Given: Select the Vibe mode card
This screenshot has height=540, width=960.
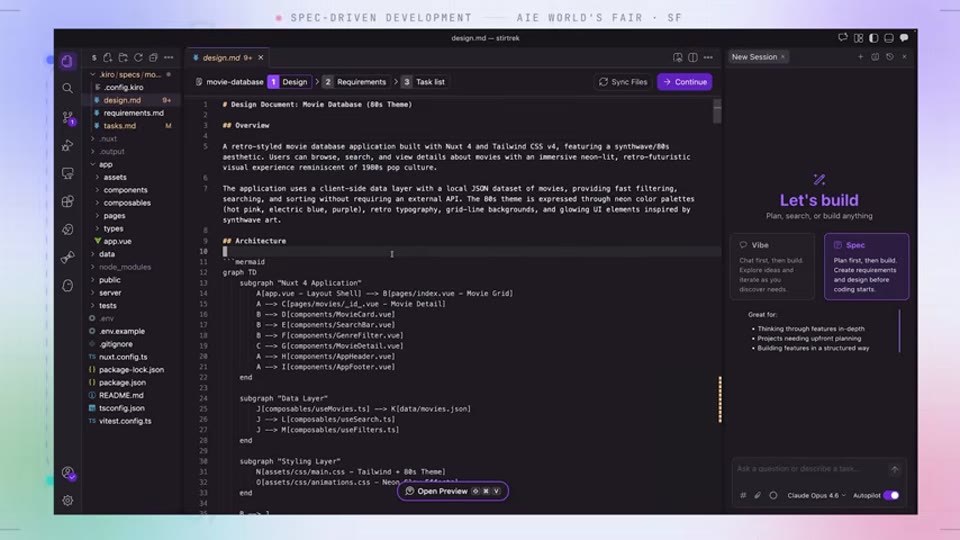Looking at the screenshot, I should coord(772,266).
